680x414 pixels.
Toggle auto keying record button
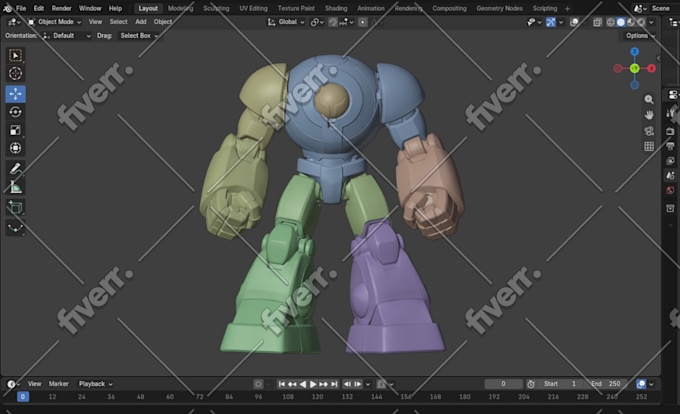coord(258,384)
